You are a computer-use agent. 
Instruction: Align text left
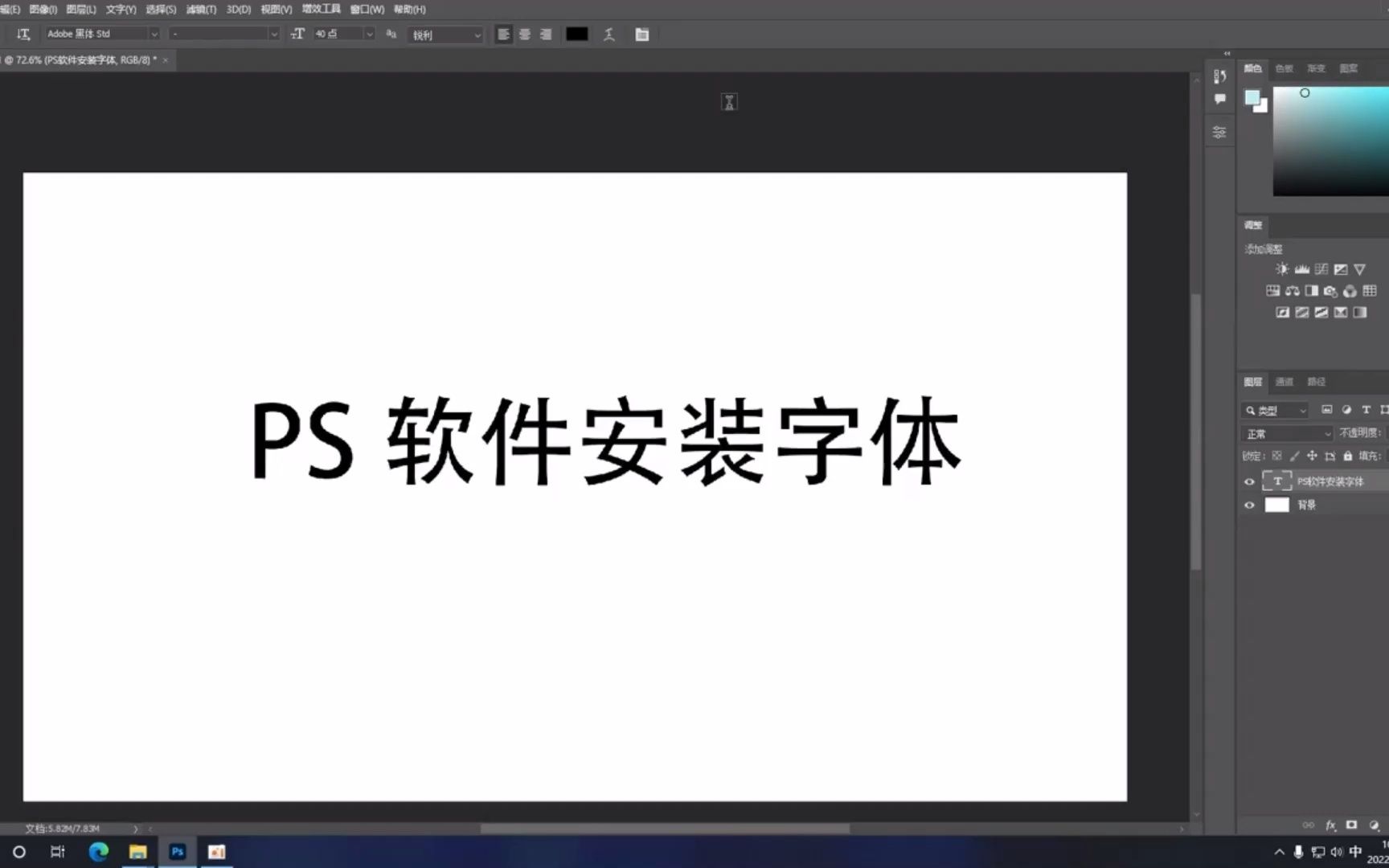pos(504,35)
